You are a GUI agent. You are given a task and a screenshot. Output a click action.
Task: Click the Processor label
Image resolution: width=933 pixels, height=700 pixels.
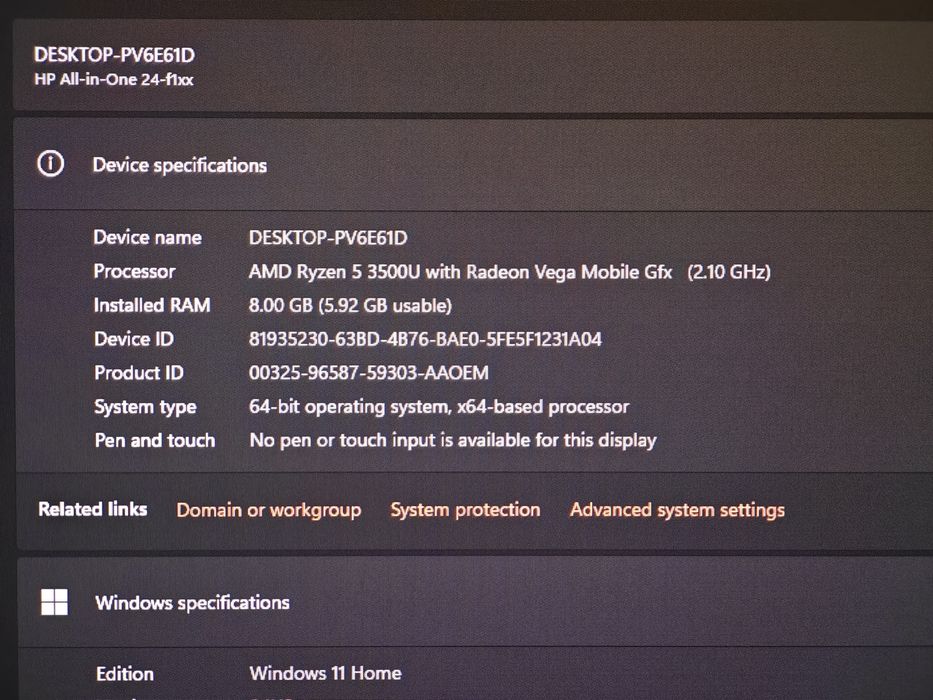tap(134, 271)
